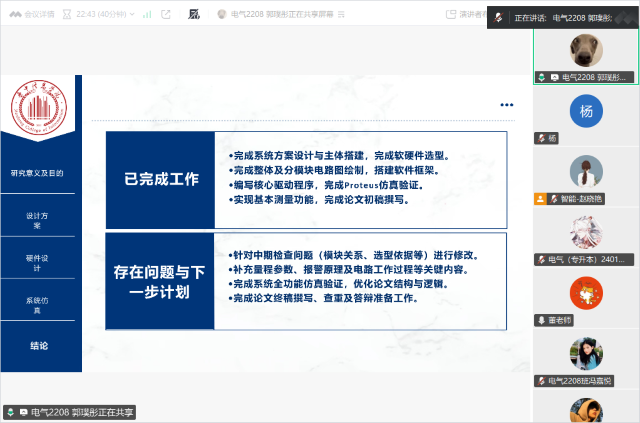Click the three dots on the slide
Viewport: 640px width, 423px height.
pyautogui.click(x=506, y=104)
